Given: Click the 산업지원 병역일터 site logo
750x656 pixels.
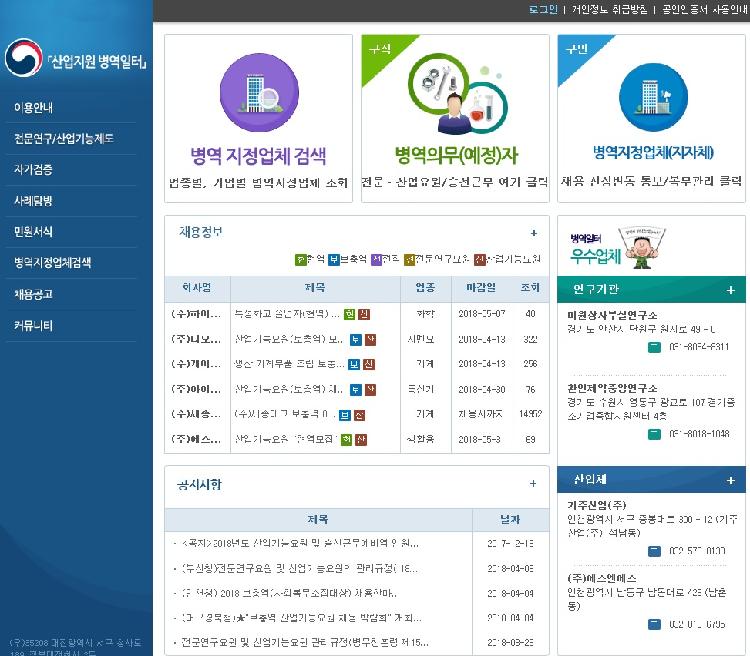Looking at the screenshot, I should pyautogui.click(x=76, y=60).
